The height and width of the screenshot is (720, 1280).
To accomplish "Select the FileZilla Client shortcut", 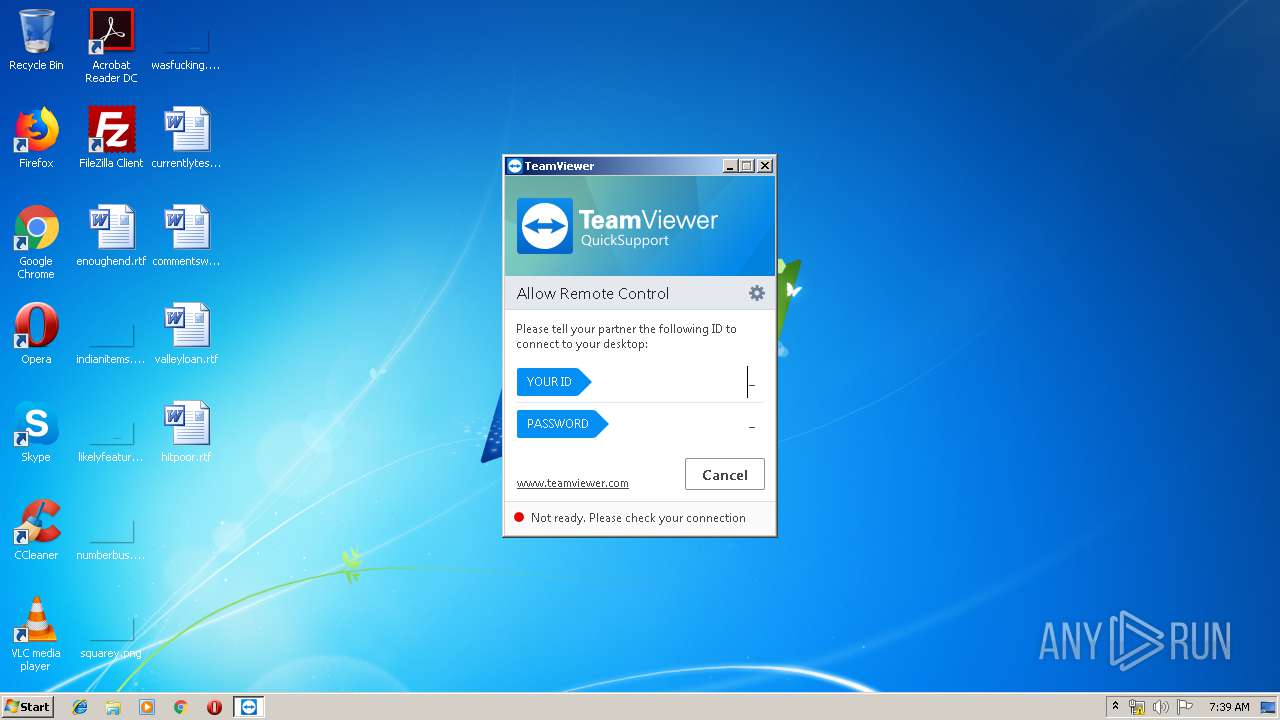I will (x=111, y=138).
